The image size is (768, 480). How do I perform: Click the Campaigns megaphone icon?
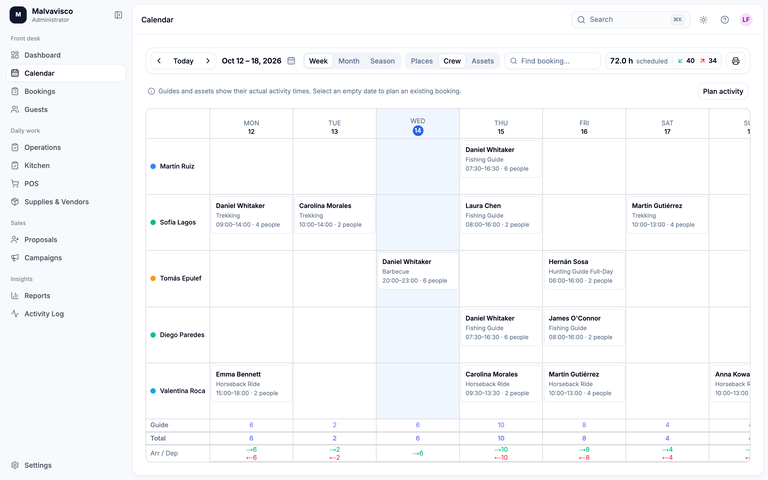(x=15, y=258)
